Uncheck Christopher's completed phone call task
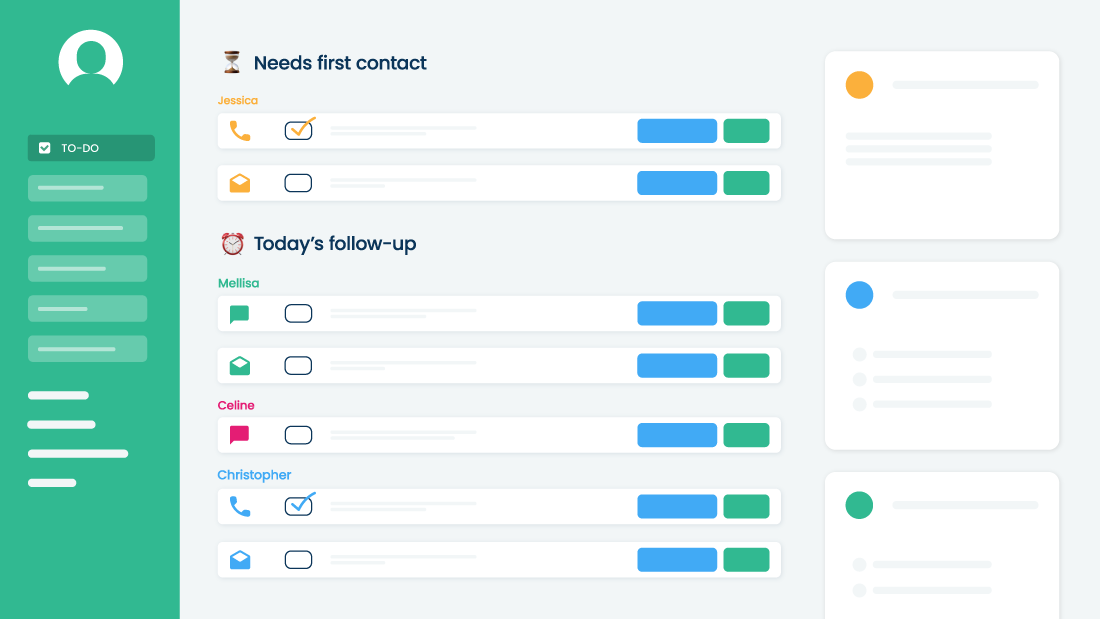The width and height of the screenshot is (1100, 619). tap(299, 505)
